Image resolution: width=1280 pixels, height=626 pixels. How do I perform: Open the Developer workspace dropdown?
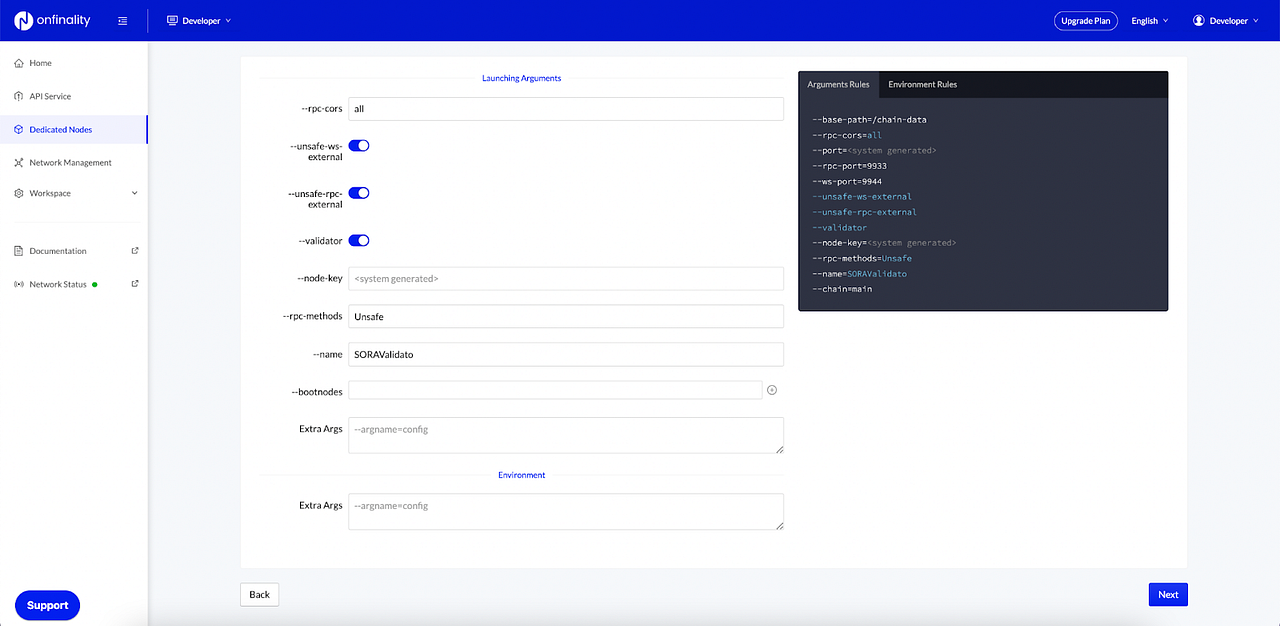tap(199, 20)
